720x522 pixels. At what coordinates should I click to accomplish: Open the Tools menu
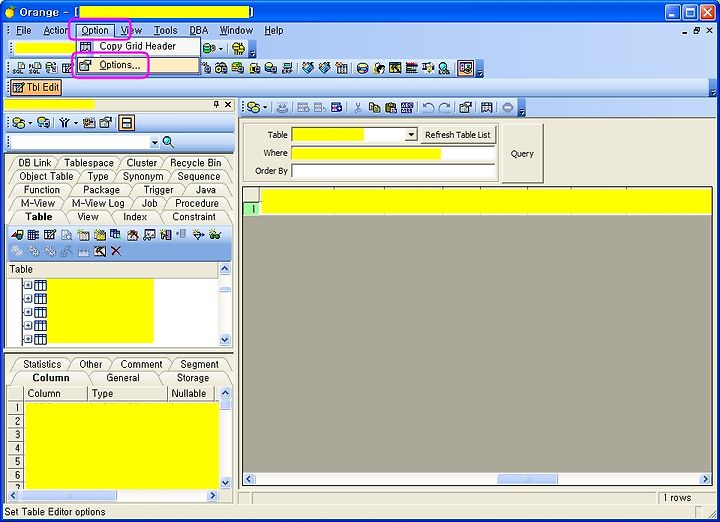pos(165,30)
